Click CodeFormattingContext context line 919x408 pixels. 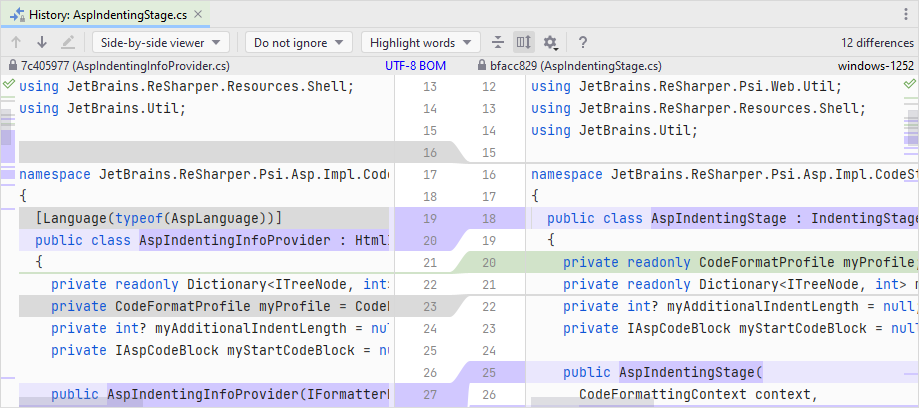[697, 395]
